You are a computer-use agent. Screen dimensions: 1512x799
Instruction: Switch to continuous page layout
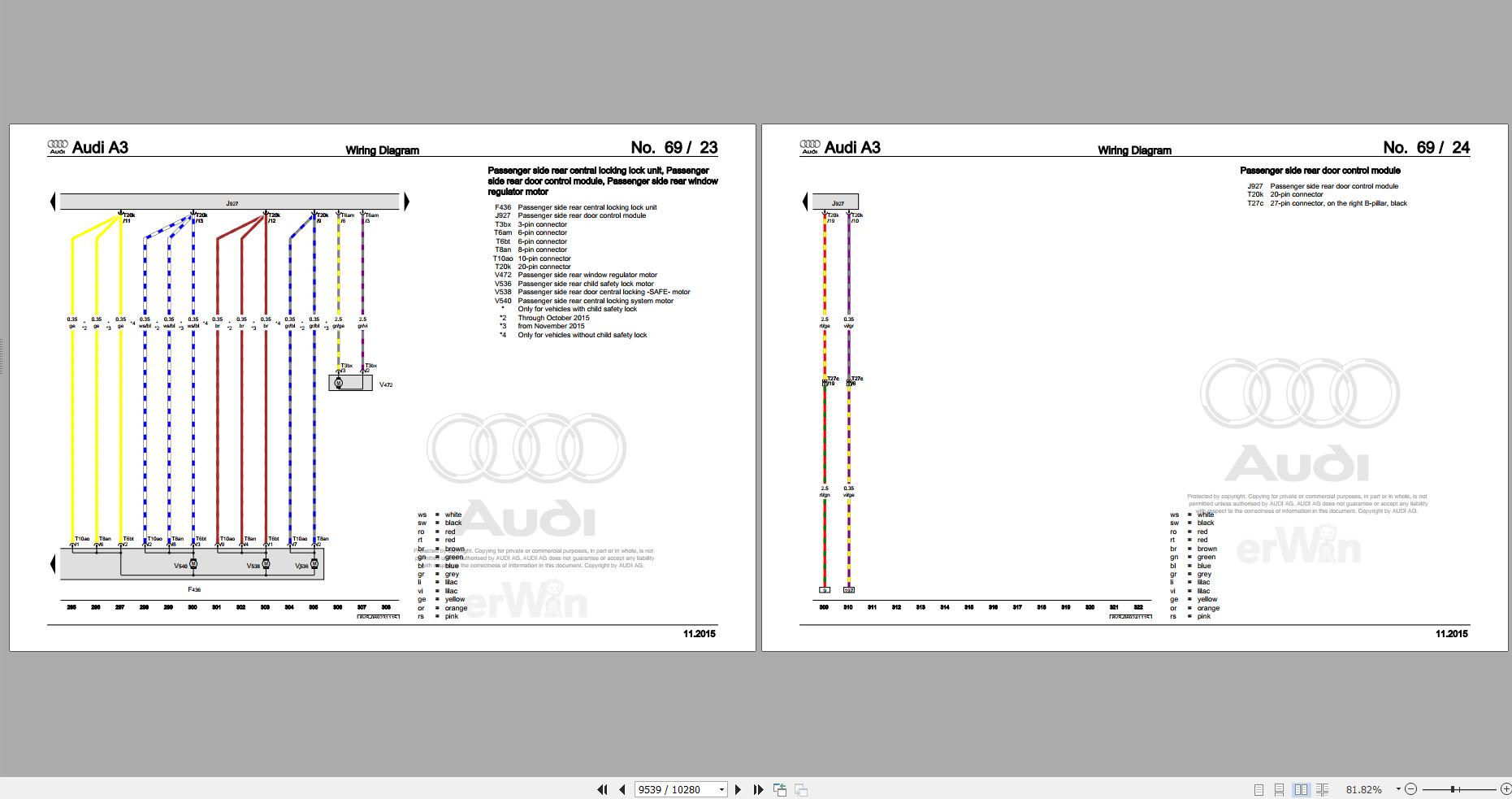coord(1279,789)
